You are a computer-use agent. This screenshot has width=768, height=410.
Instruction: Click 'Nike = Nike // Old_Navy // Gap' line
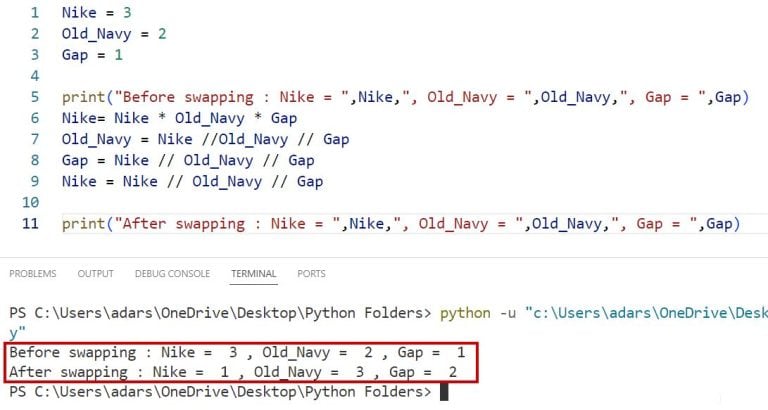192,181
